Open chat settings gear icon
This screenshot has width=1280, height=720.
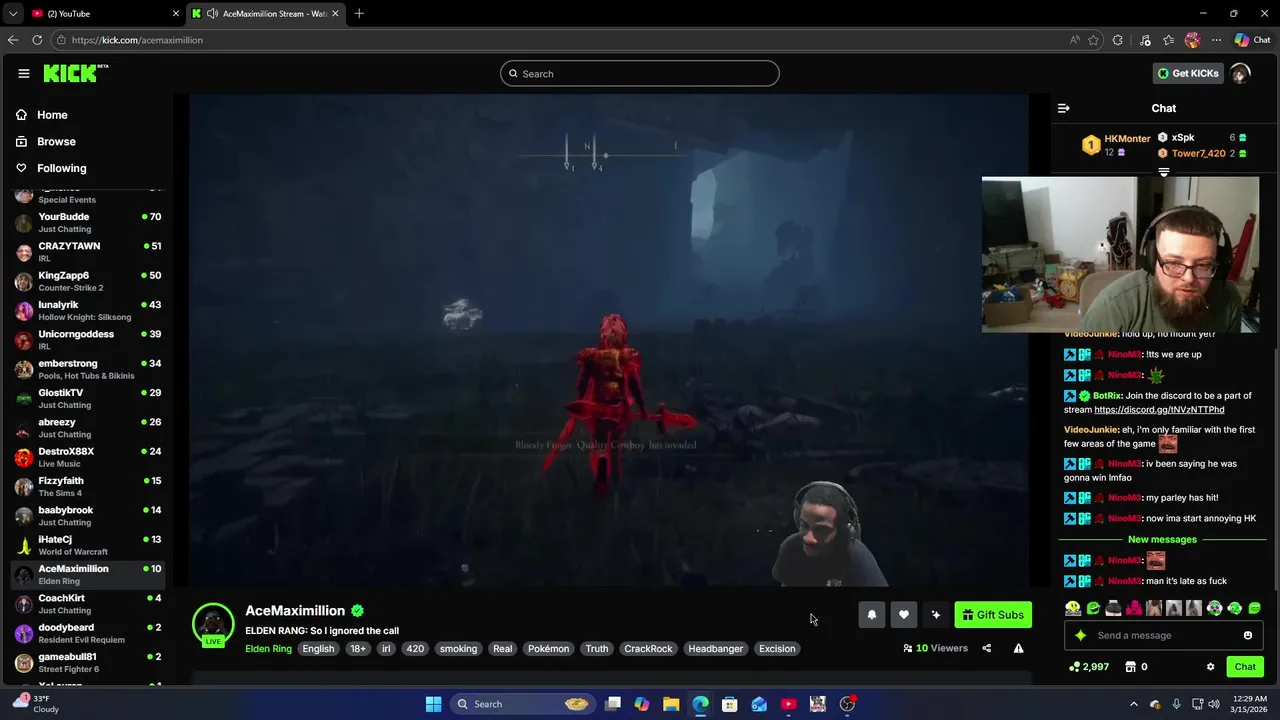tap(1210, 667)
